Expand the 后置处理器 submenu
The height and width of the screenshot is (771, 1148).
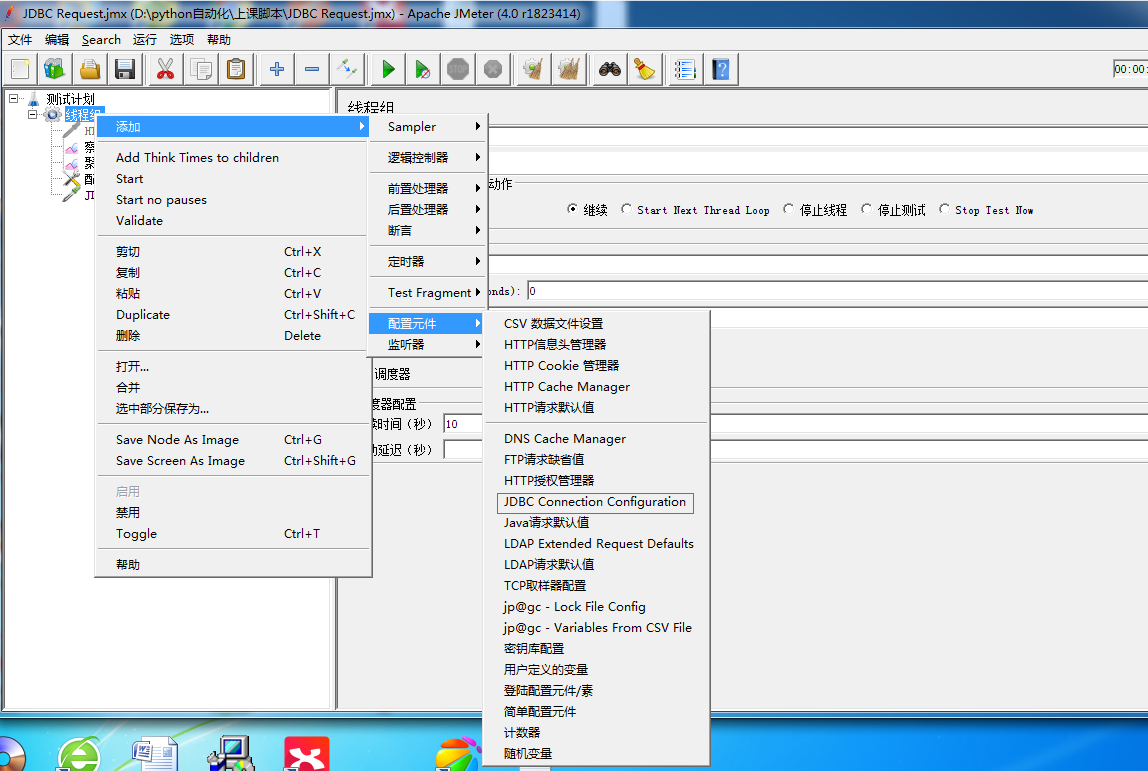426,209
